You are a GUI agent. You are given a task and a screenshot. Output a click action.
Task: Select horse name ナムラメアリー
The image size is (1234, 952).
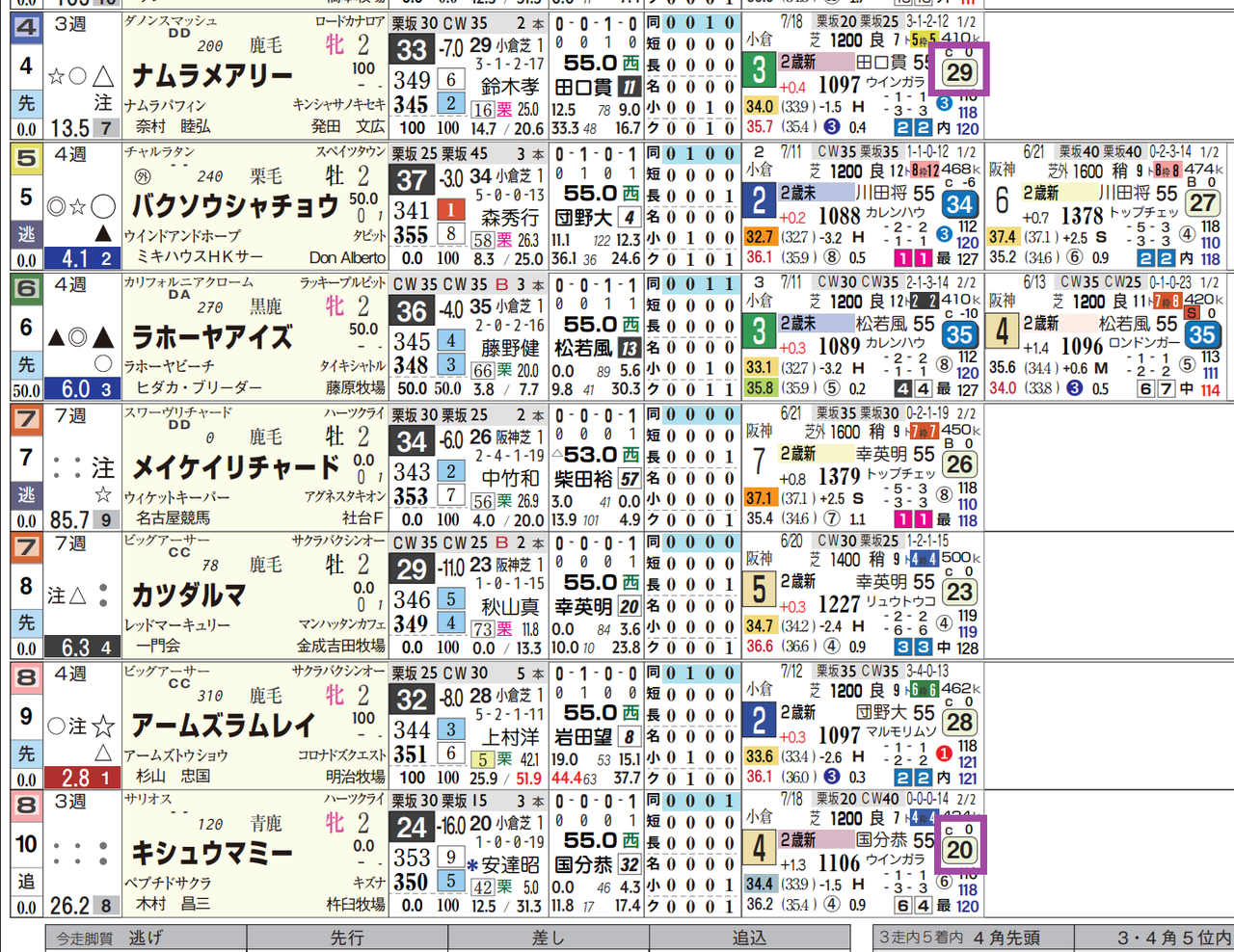click(x=211, y=75)
